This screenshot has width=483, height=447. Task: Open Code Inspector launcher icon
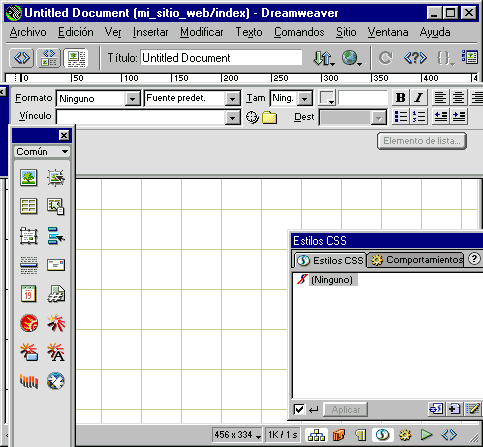point(449,435)
